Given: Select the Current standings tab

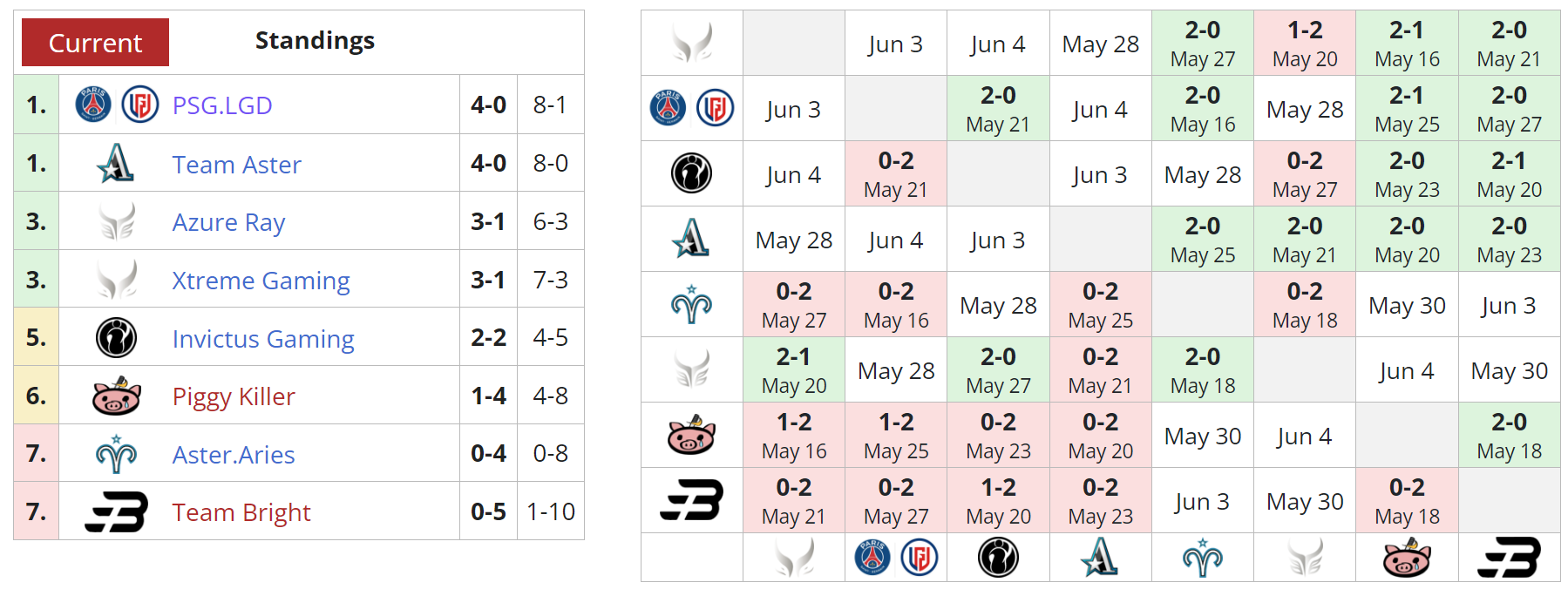Looking at the screenshot, I should (95, 43).
